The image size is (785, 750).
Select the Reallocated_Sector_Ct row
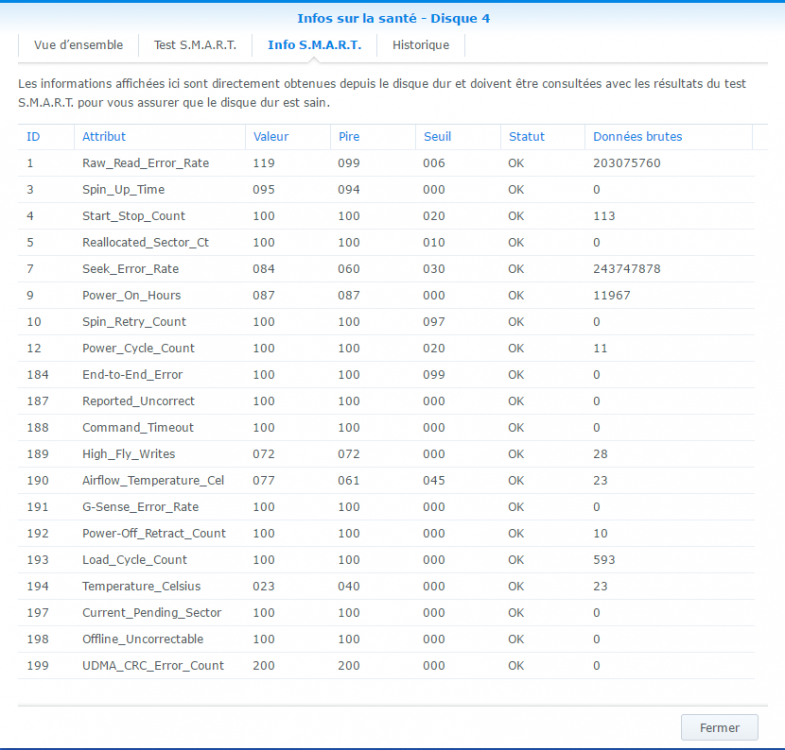coord(145,242)
